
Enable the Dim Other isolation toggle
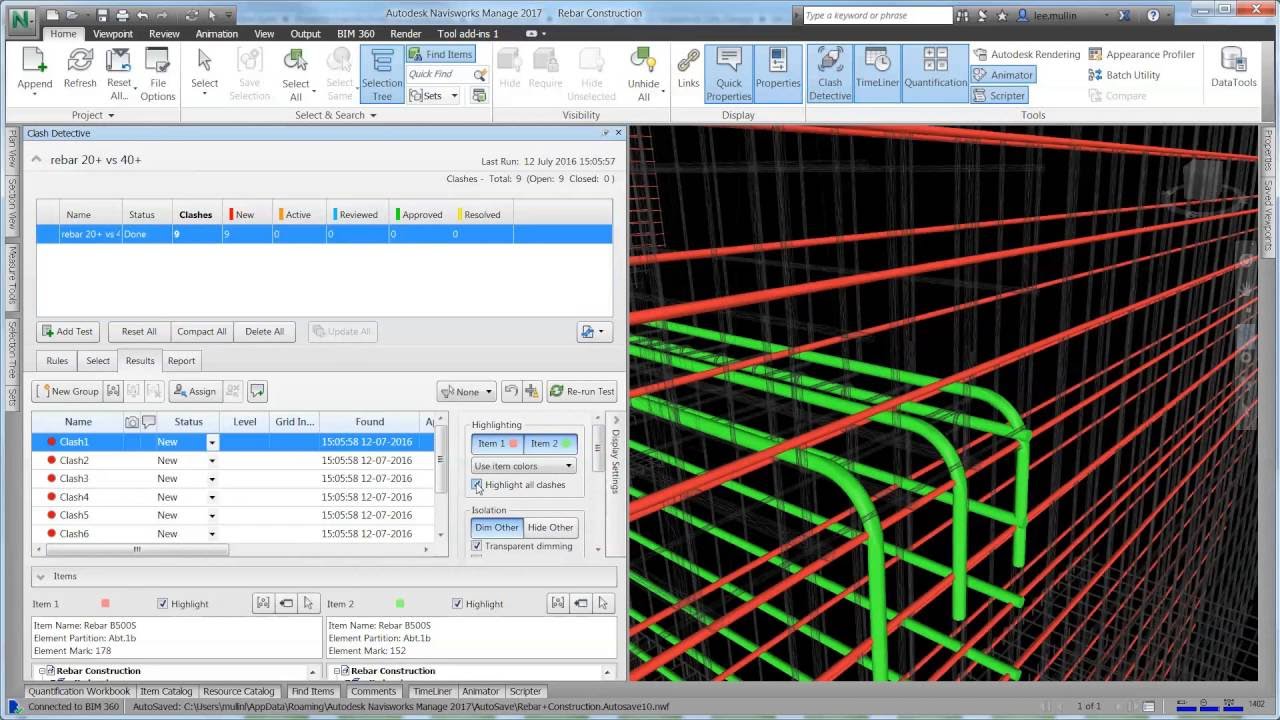pos(497,527)
